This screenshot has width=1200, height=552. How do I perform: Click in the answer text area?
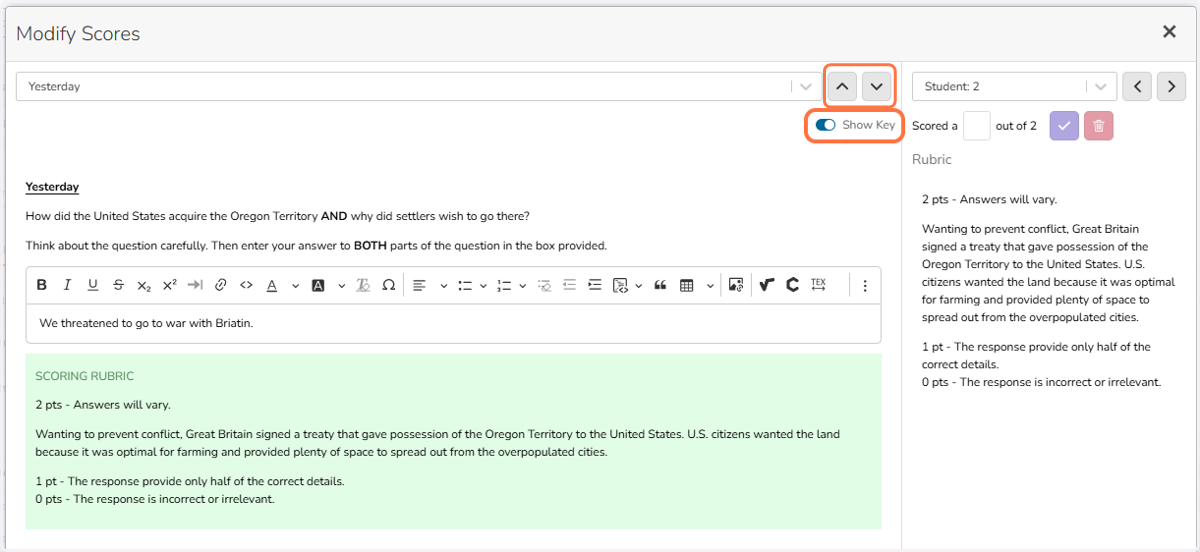click(x=453, y=323)
